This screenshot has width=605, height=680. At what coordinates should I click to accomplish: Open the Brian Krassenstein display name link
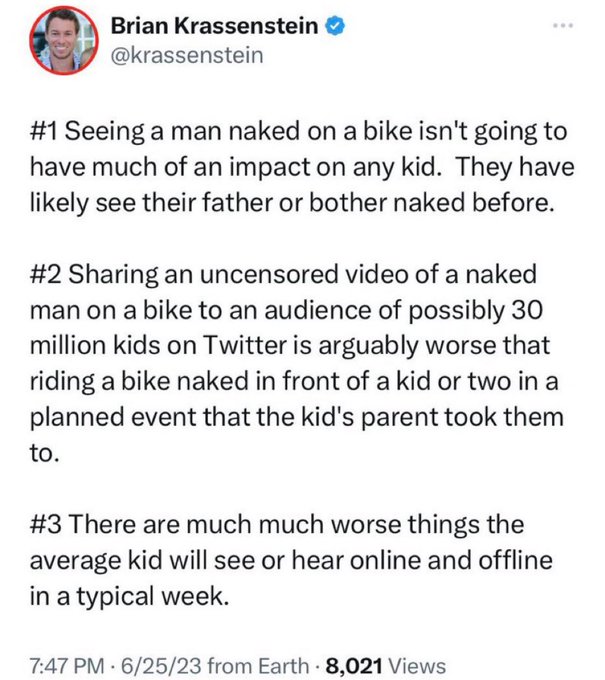coord(214,26)
